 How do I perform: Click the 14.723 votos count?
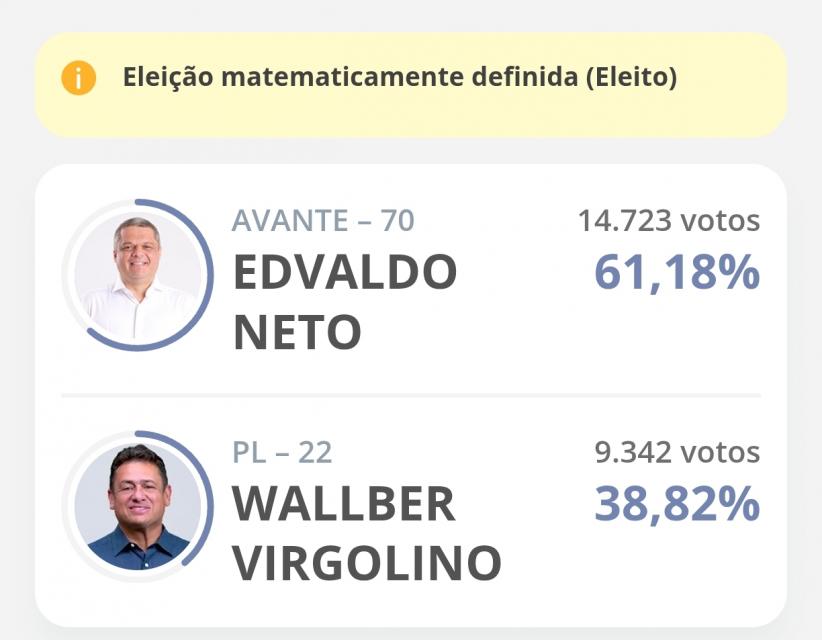click(x=668, y=220)
